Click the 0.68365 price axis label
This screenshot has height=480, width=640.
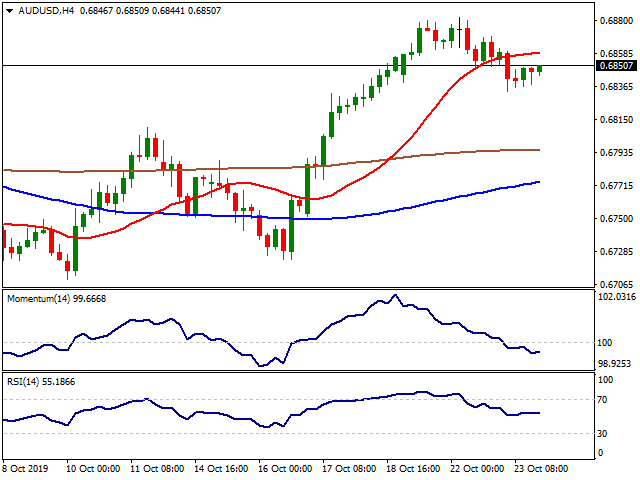[616, 87]
